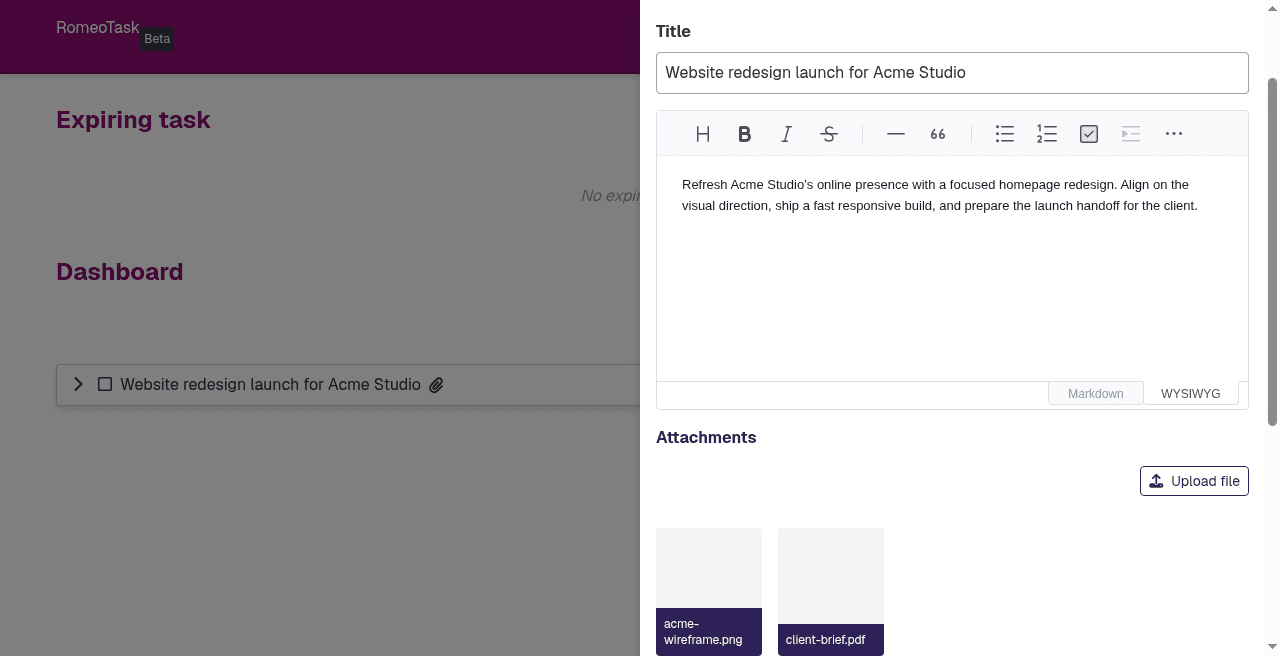Click the indent toolbar icon
This screenshot has height=656, width=1280.
point(1131,134)
